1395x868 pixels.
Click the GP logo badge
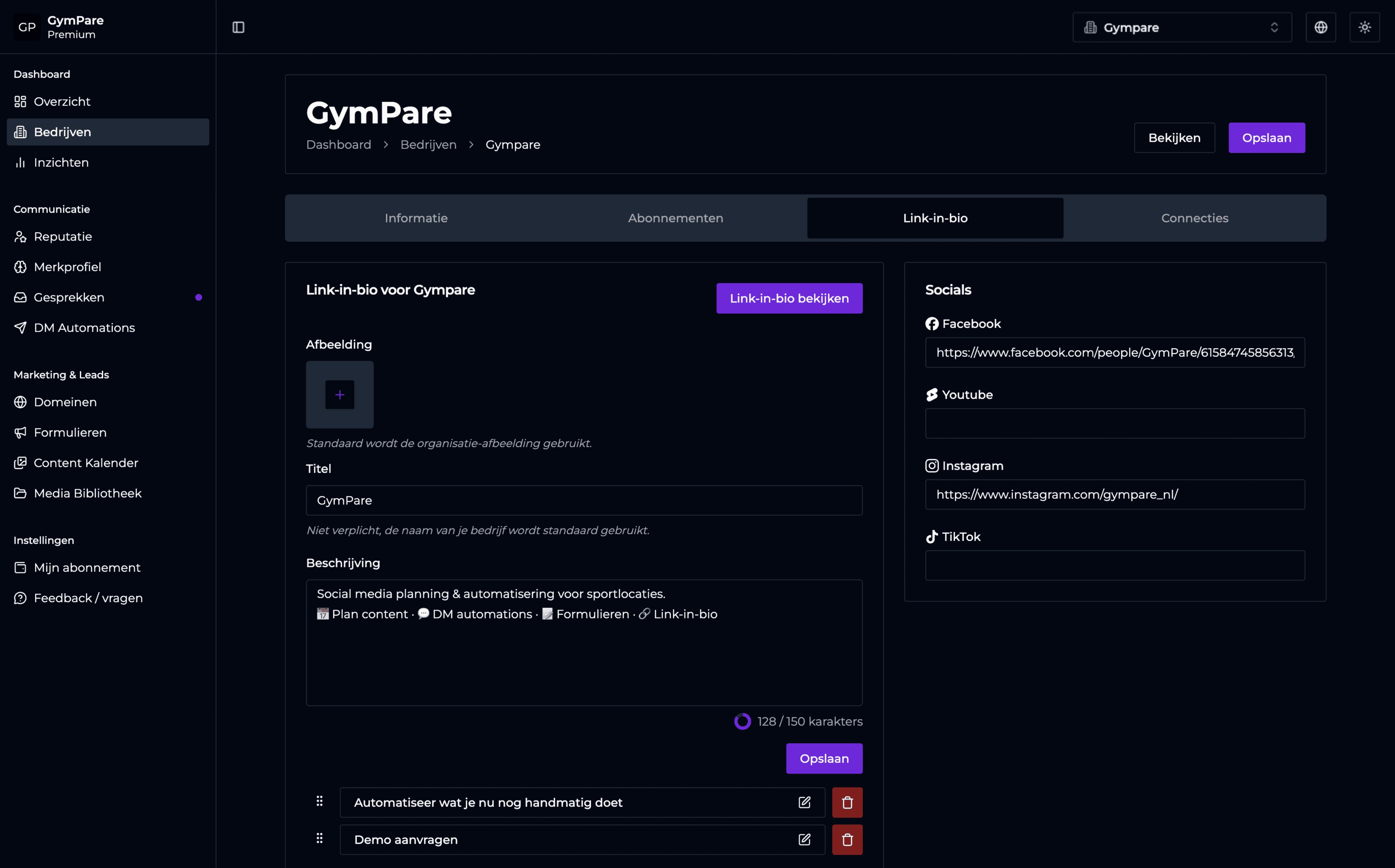click(27, 27)
